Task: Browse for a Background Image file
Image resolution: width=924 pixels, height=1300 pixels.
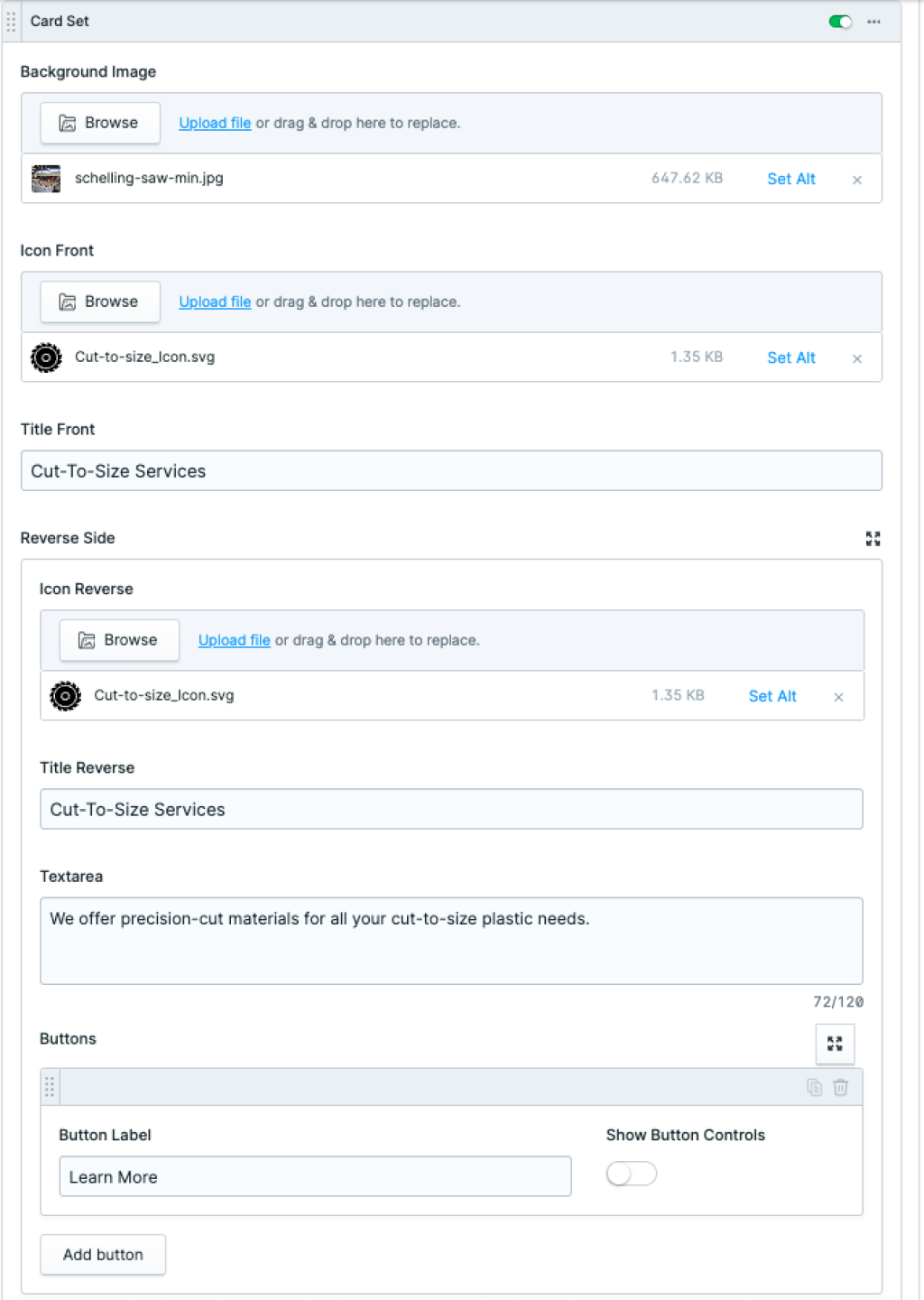Action: pos(100,123)
